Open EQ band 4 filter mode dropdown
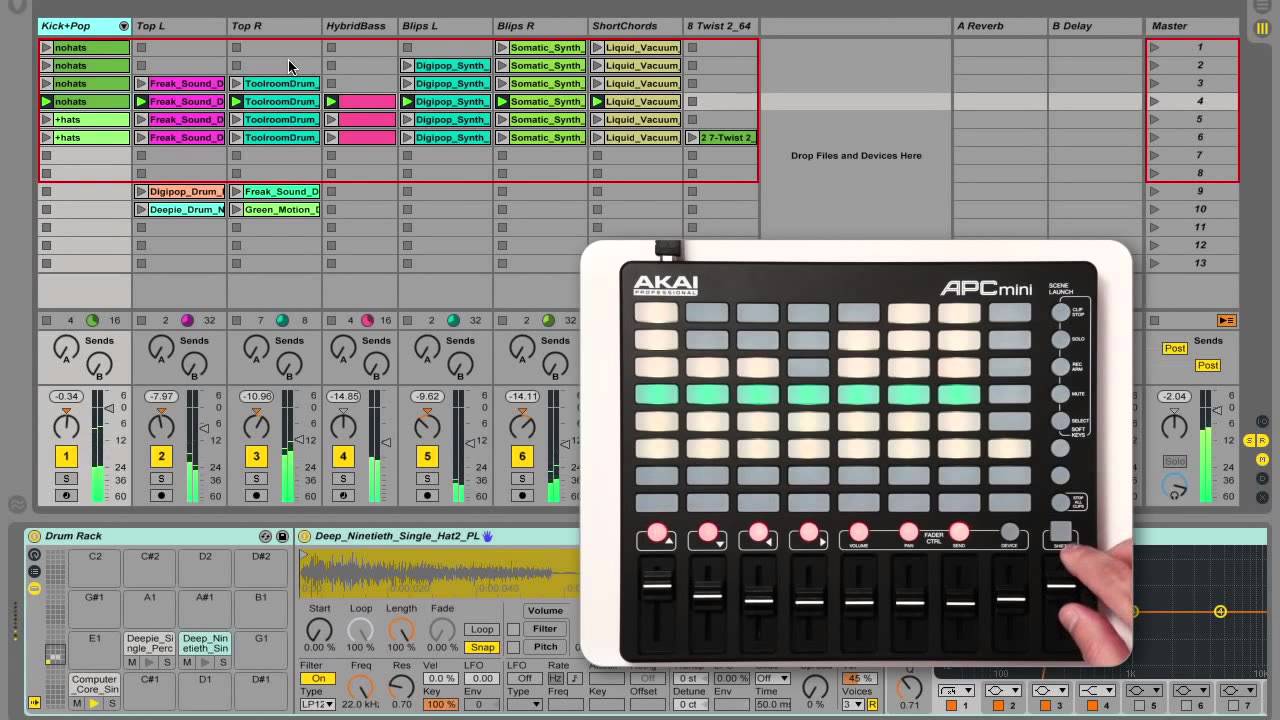 (1098, 691)
